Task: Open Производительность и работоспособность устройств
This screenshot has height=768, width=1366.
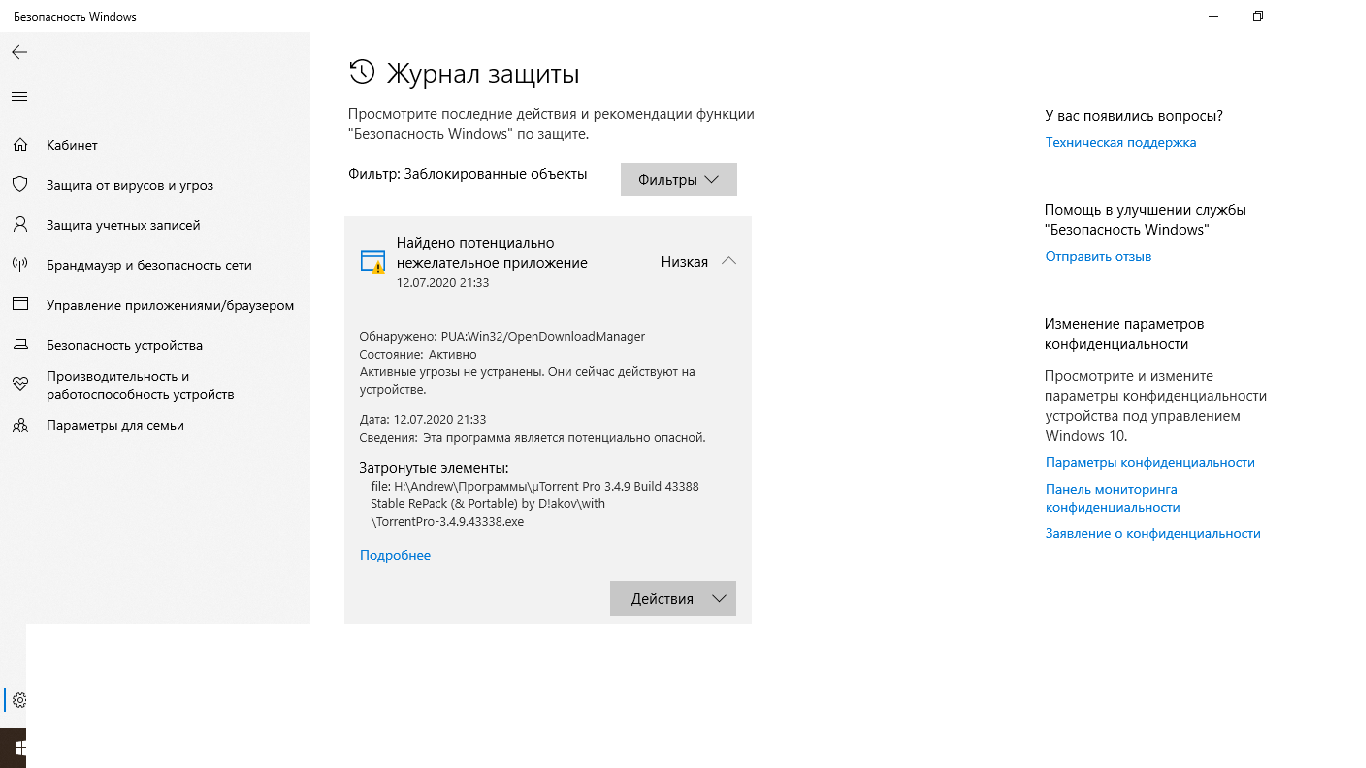Action: click(140, 385)
